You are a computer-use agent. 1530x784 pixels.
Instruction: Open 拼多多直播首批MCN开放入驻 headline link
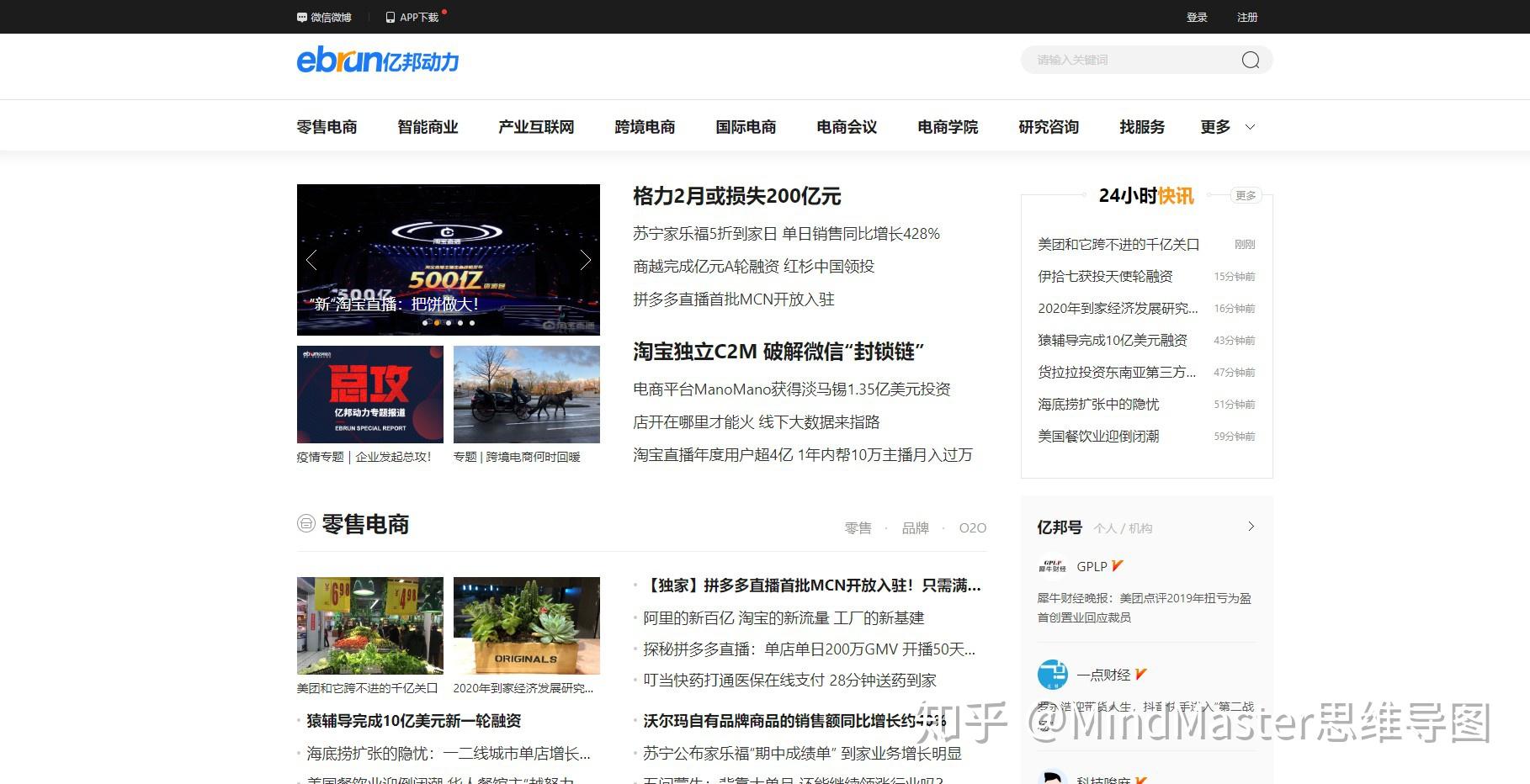pos(734,299)
